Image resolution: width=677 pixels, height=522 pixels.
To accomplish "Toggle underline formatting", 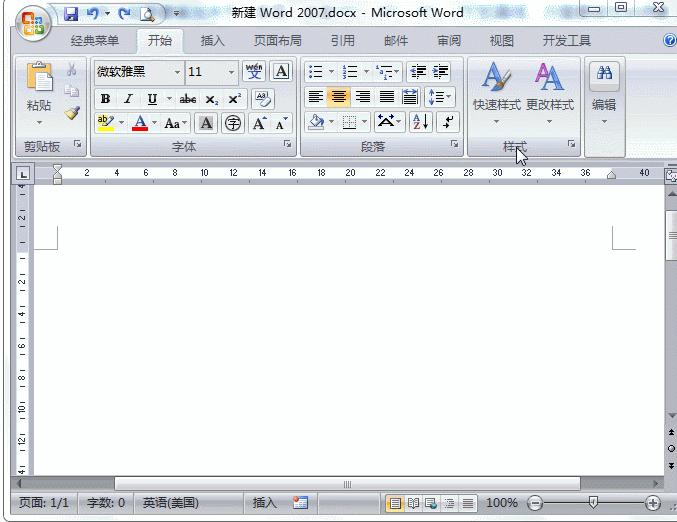I will 152,99.
